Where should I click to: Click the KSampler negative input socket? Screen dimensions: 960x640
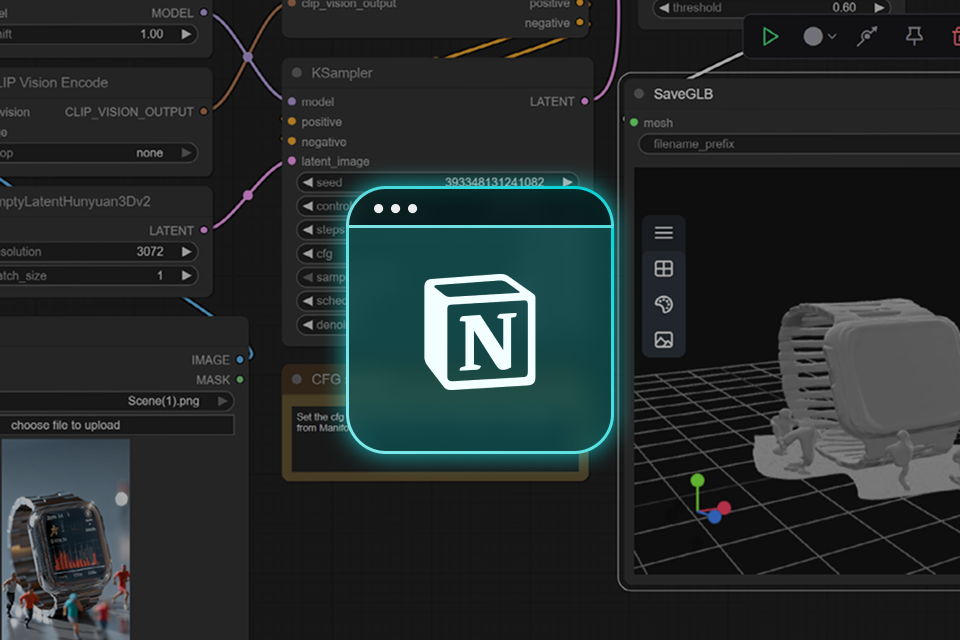292,141
